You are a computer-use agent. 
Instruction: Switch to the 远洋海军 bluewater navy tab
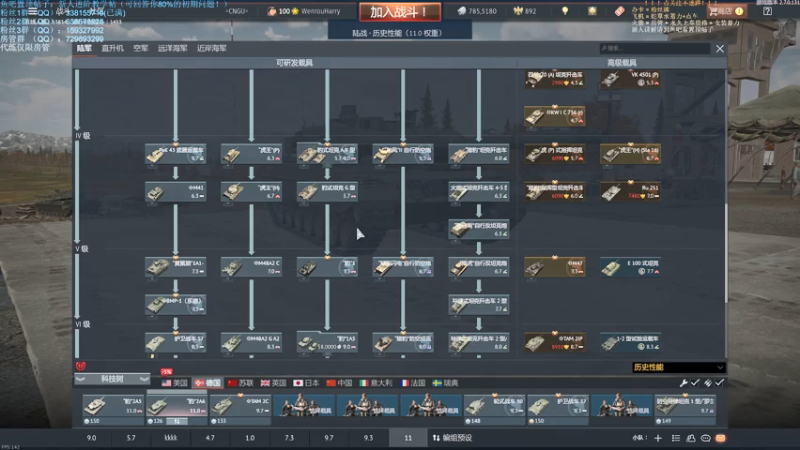172,48
